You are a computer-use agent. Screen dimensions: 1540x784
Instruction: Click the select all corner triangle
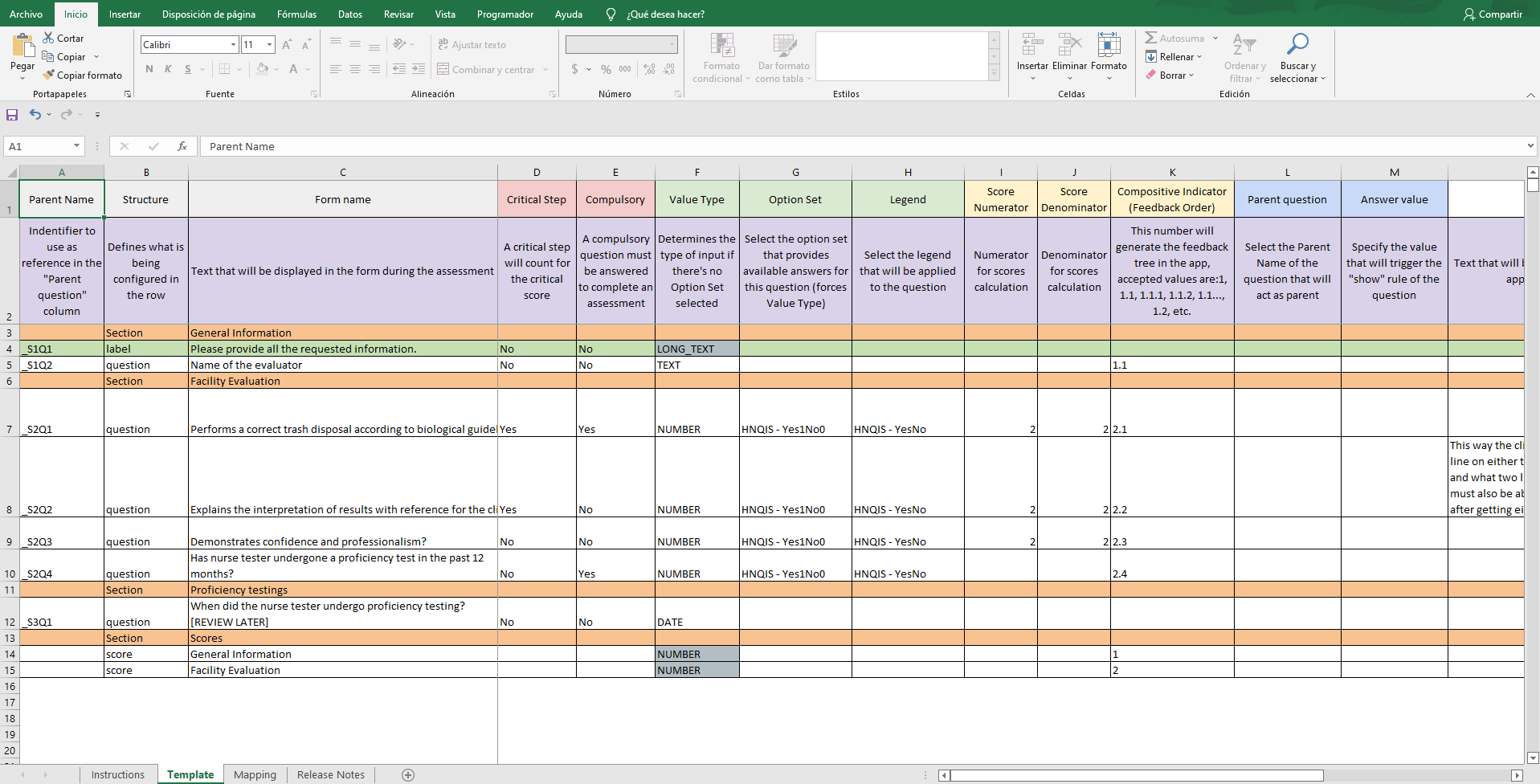click(x=11, y=172)
